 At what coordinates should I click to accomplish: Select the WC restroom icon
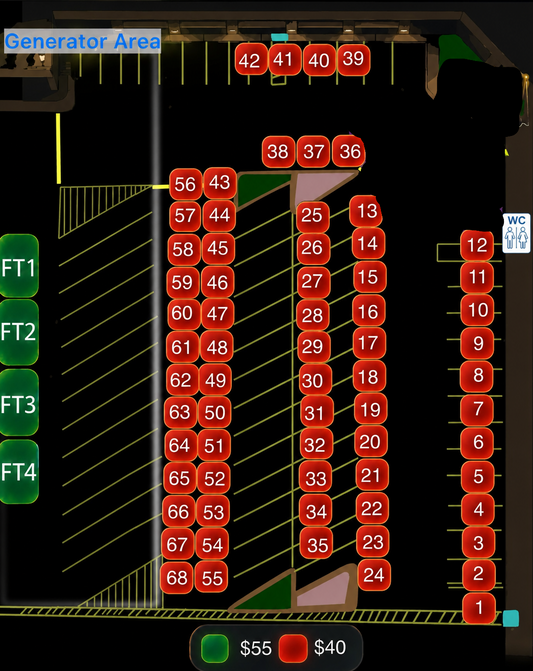pyautogui.click(x=516, y=233)
